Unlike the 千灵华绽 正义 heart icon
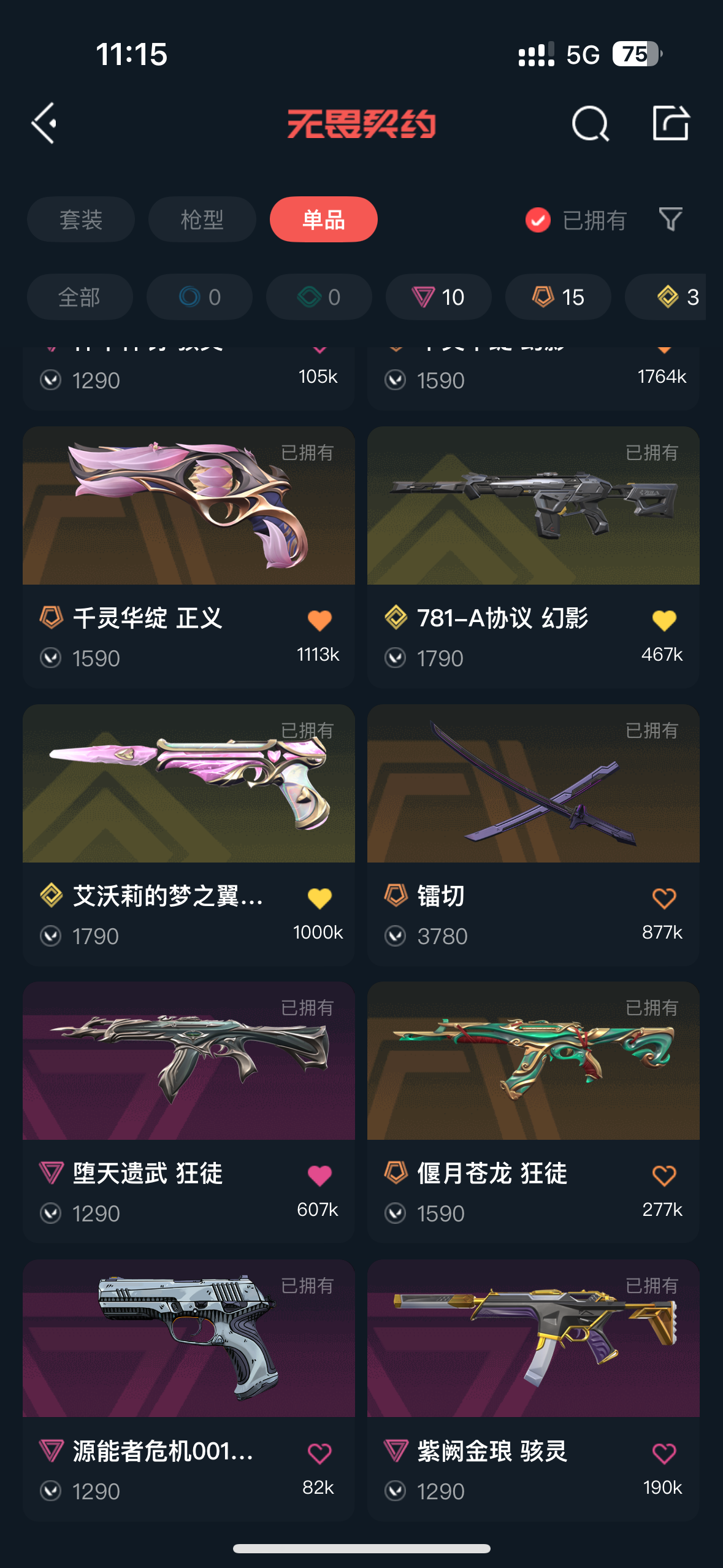The width and height of the screenshot is (723, 1568). click(x=319, y=620)
